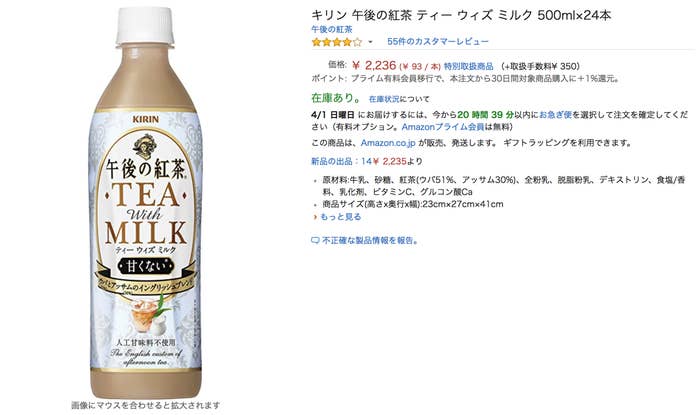The width and height of the screenshot is (700, 415).
Task: Open the rating breakdown dropdown arrow
Action: 370,42
